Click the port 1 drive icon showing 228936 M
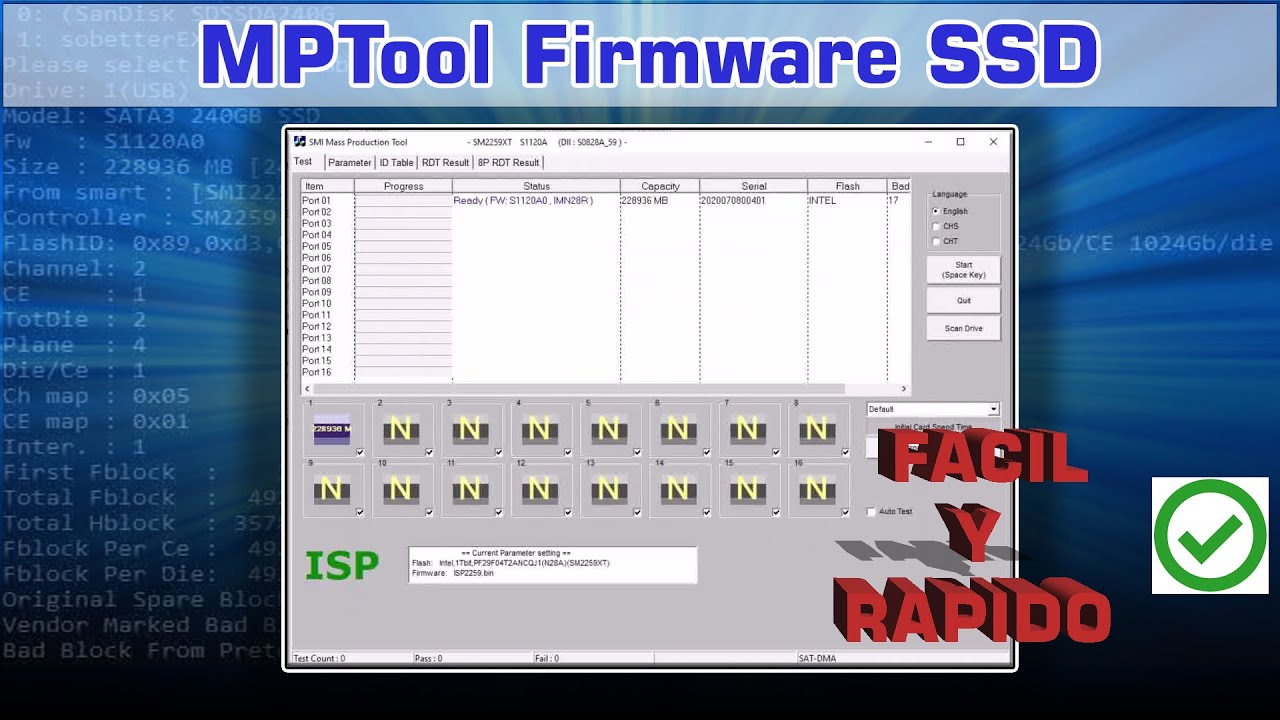 pos(331,430)
